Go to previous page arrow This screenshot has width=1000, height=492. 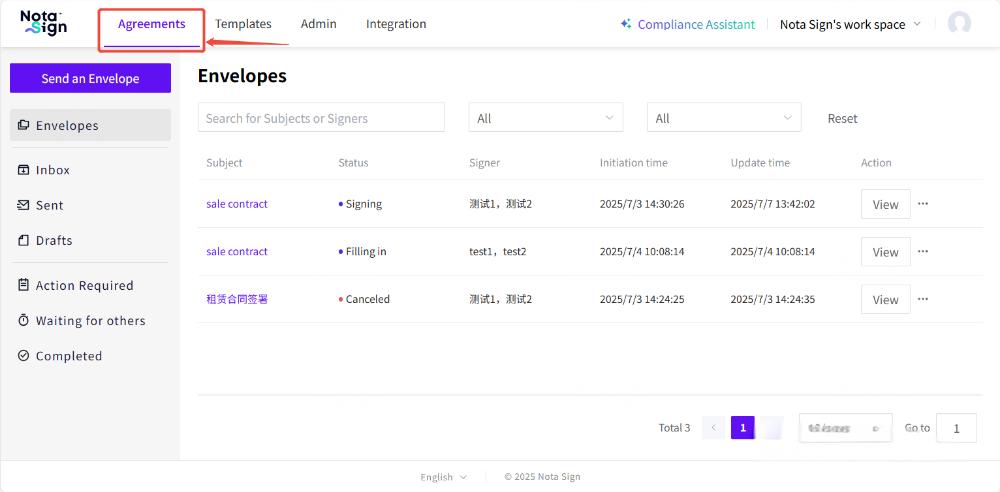(713, 428)
